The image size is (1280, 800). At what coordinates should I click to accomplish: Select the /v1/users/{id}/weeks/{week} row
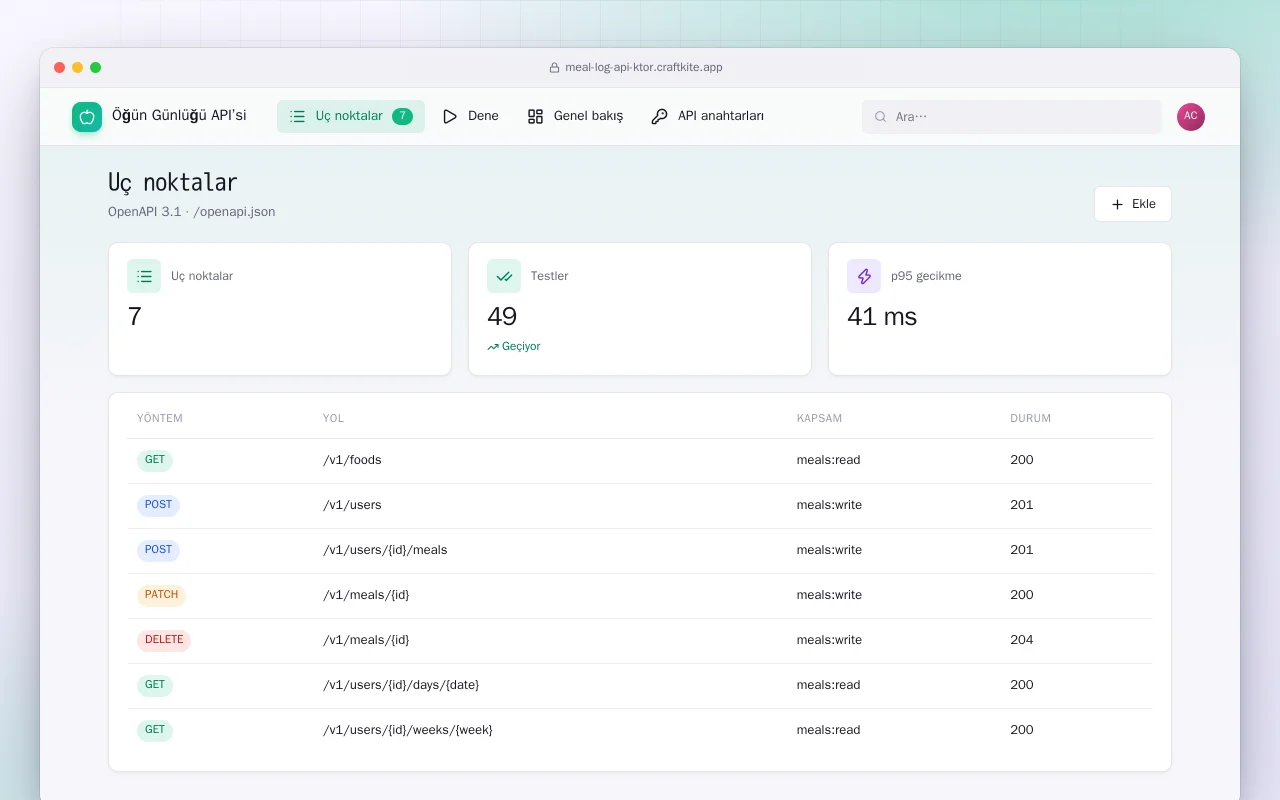[640, 731]
